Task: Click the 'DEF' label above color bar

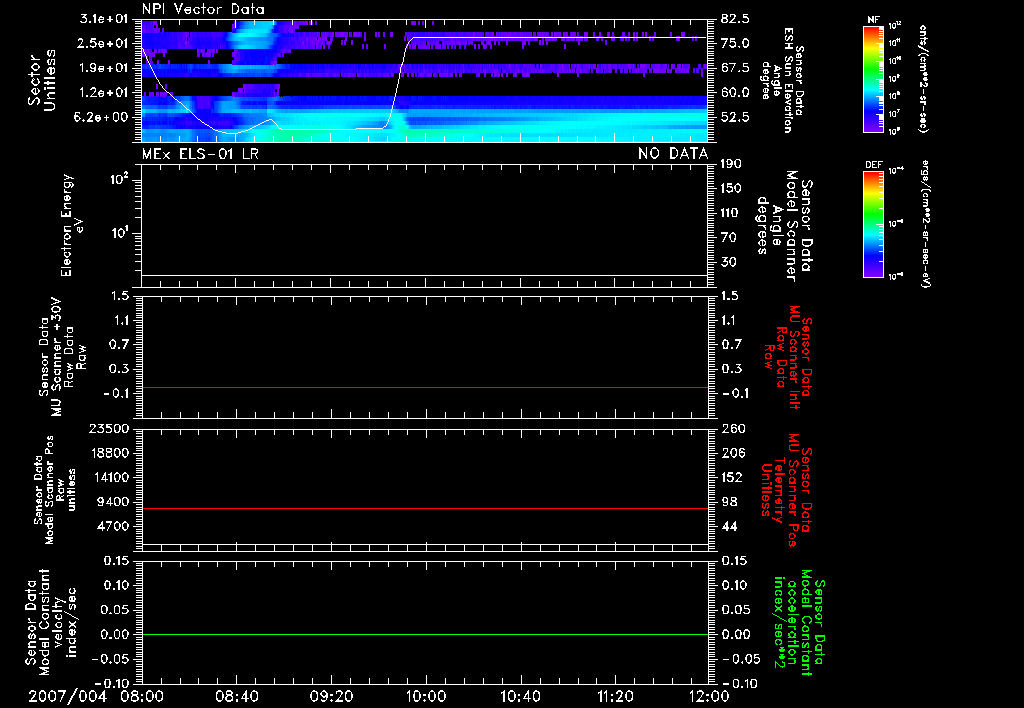Action: coord(874,165)
